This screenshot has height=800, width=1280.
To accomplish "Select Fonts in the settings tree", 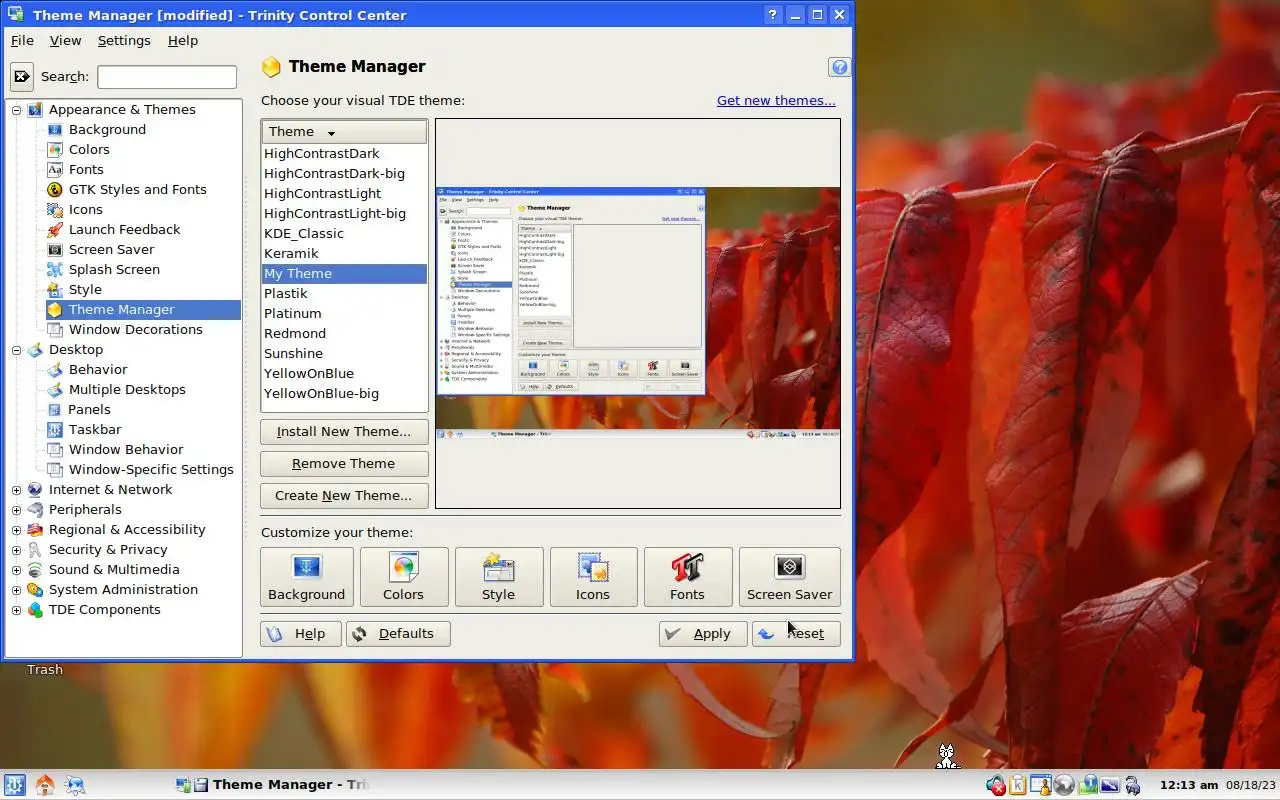I will pyautogui.click(x=86, y=169).
